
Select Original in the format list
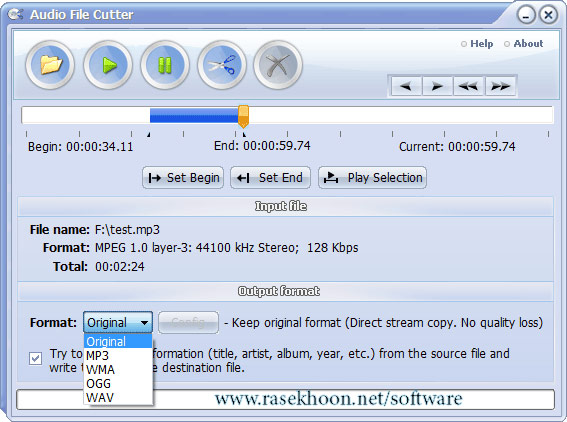pos(118,341)
